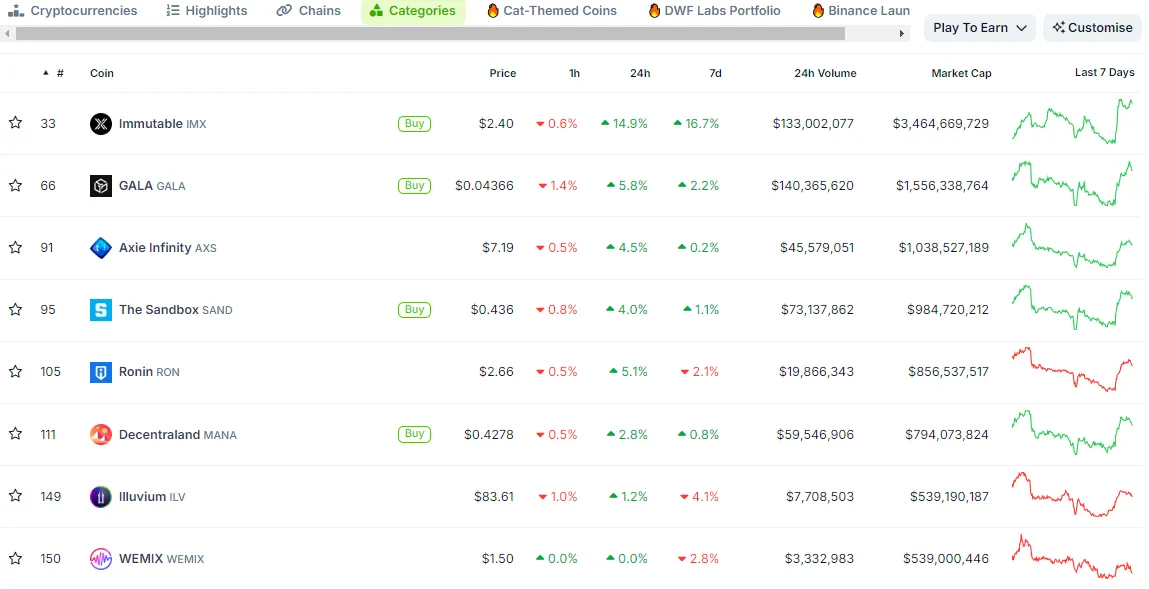The image size is (1149, 589).
Task: Open Cat-Themed Coins tab
Action: [552, 11]
